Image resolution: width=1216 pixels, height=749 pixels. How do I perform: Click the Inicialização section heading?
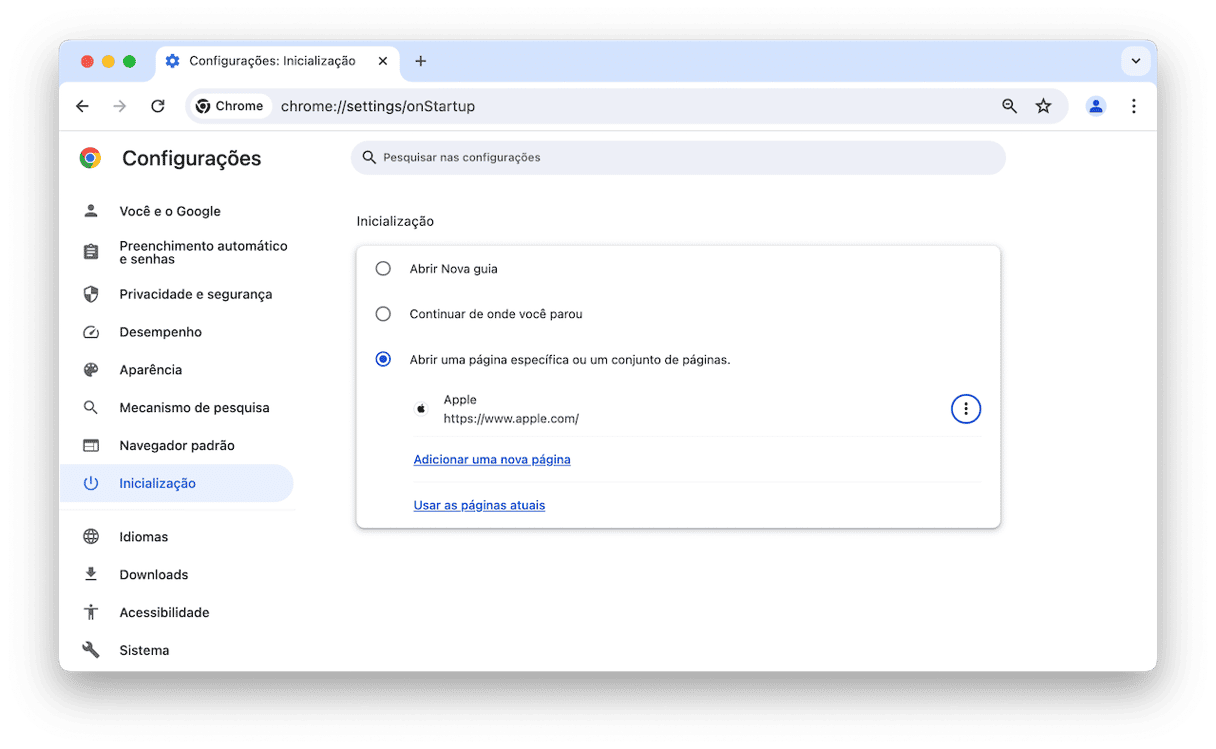(395, 222)
